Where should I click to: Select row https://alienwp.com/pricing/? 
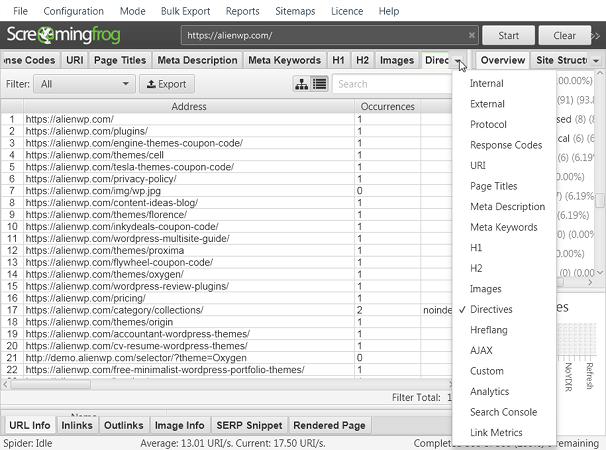point(226,298)
